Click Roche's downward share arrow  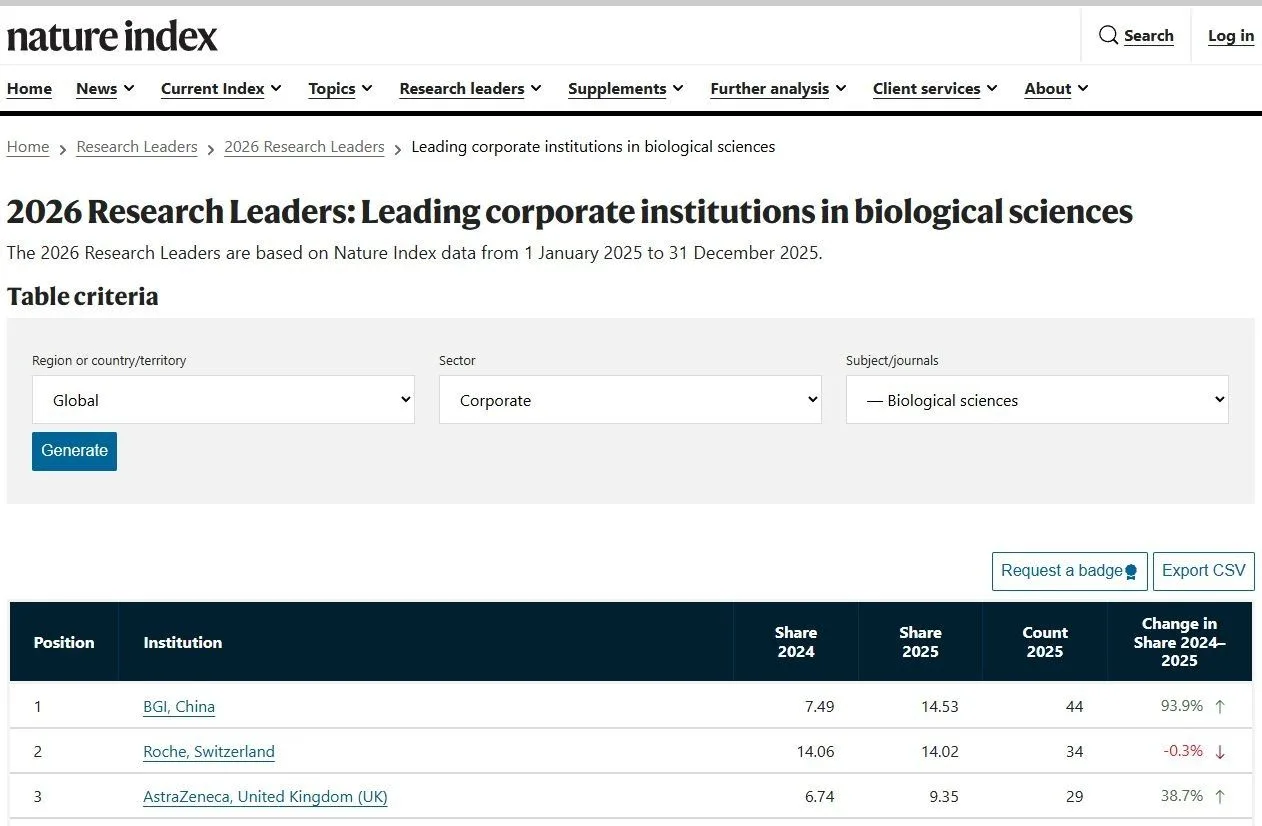[1220, 752]
